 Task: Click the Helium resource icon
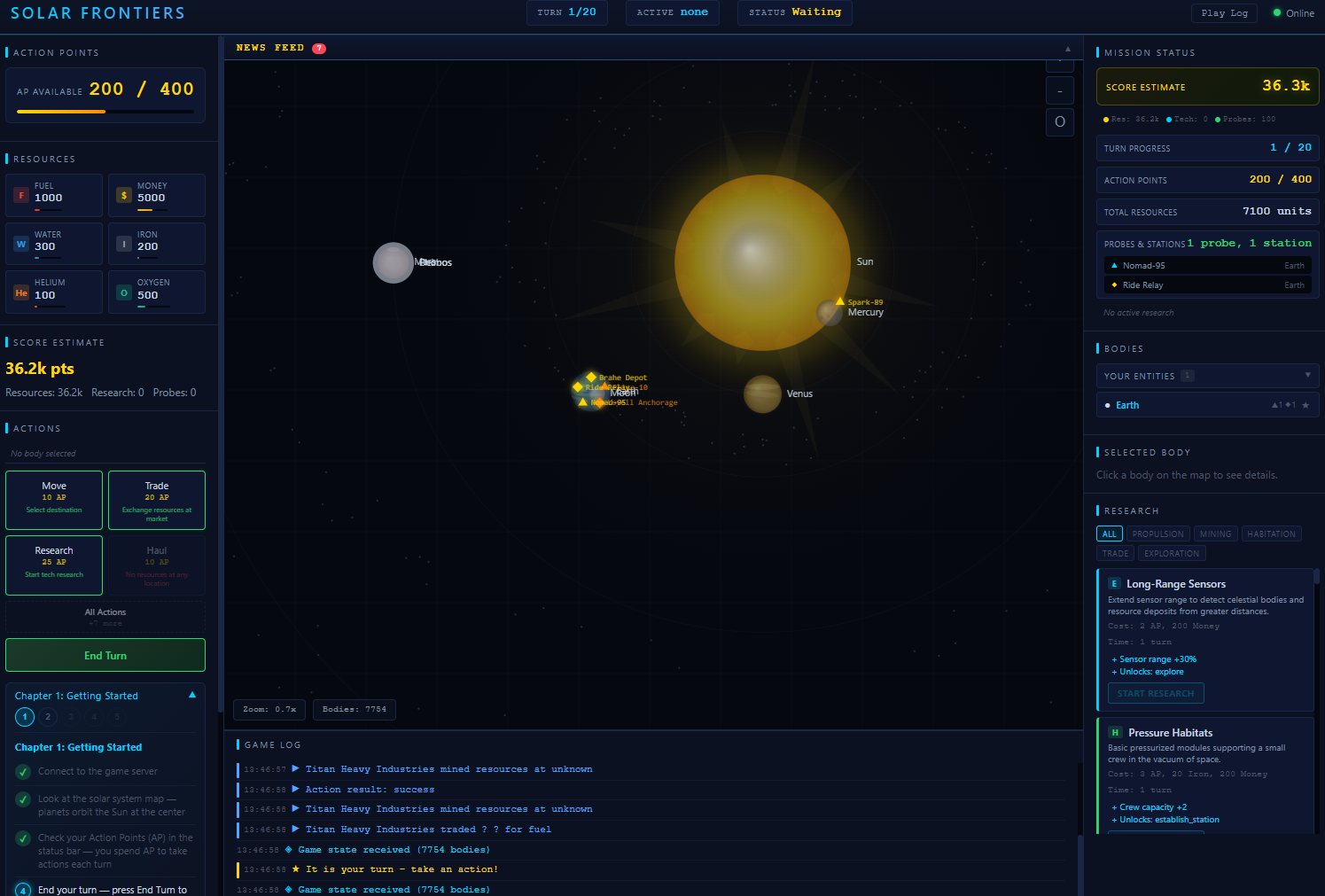pos(20,292)
